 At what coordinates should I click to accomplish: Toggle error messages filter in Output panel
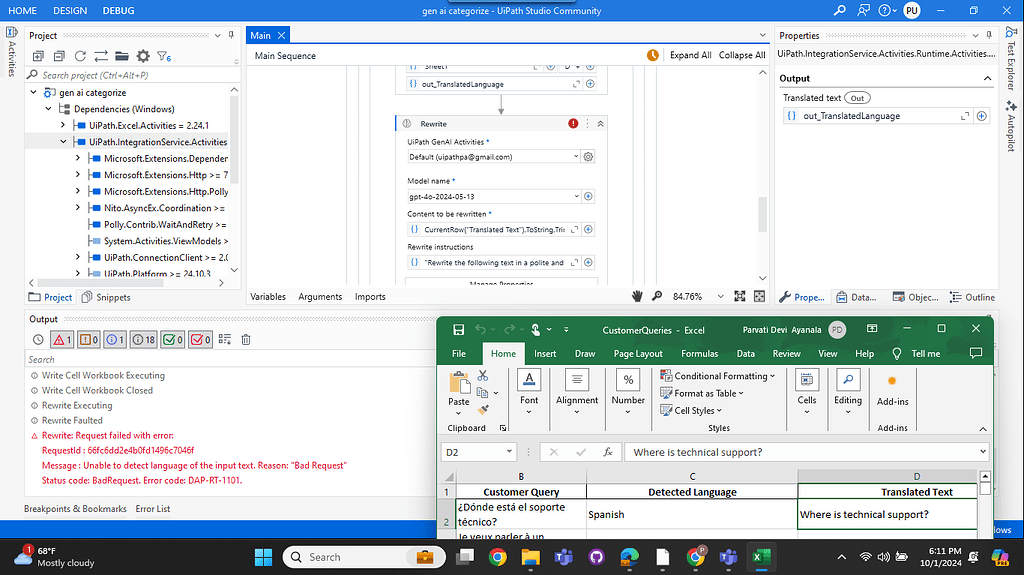tap(62, 340)
